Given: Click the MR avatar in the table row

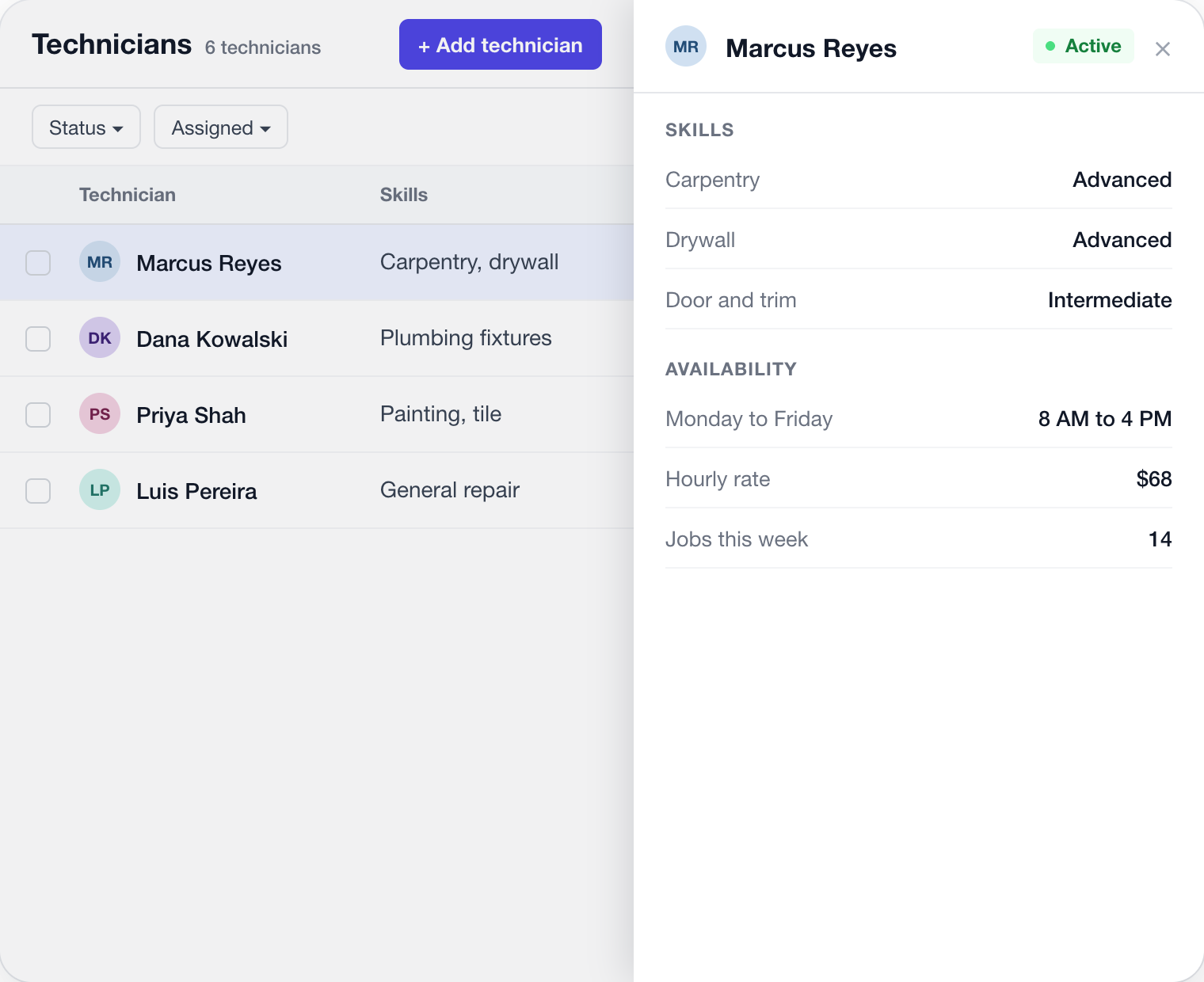Looking at the screenshot, I should (100, 261).
